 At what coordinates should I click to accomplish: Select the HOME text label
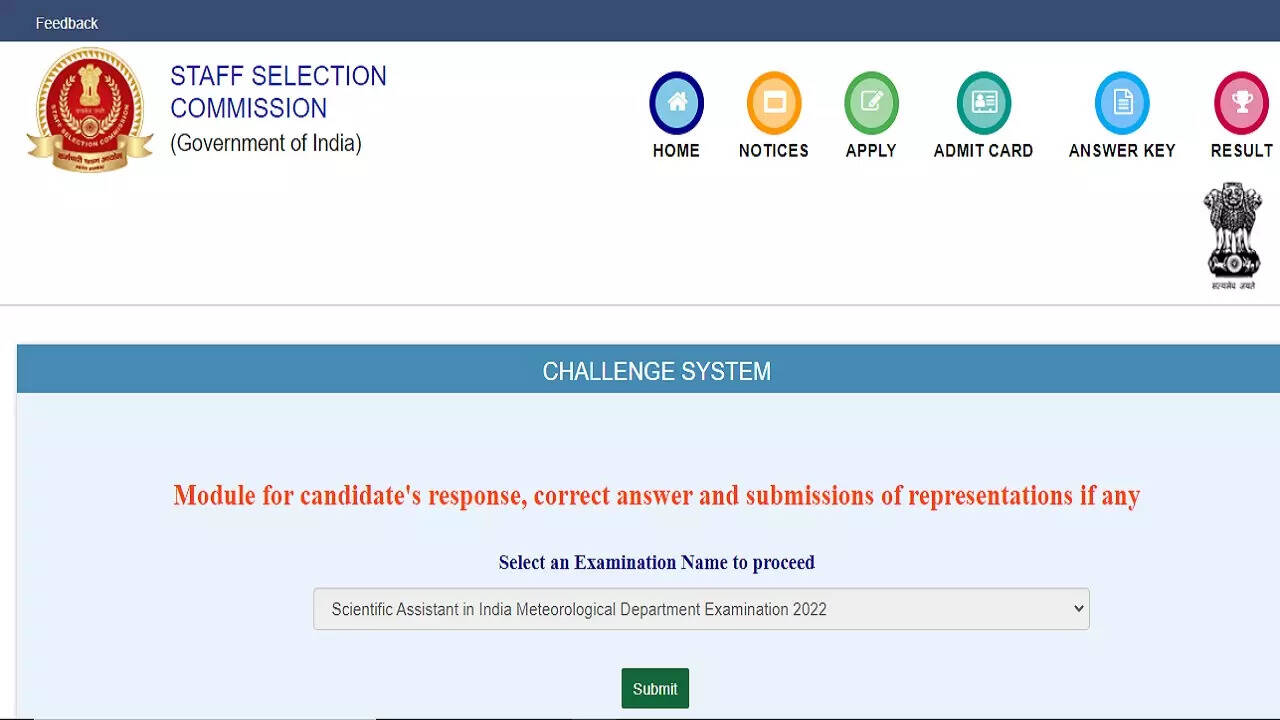677,151
